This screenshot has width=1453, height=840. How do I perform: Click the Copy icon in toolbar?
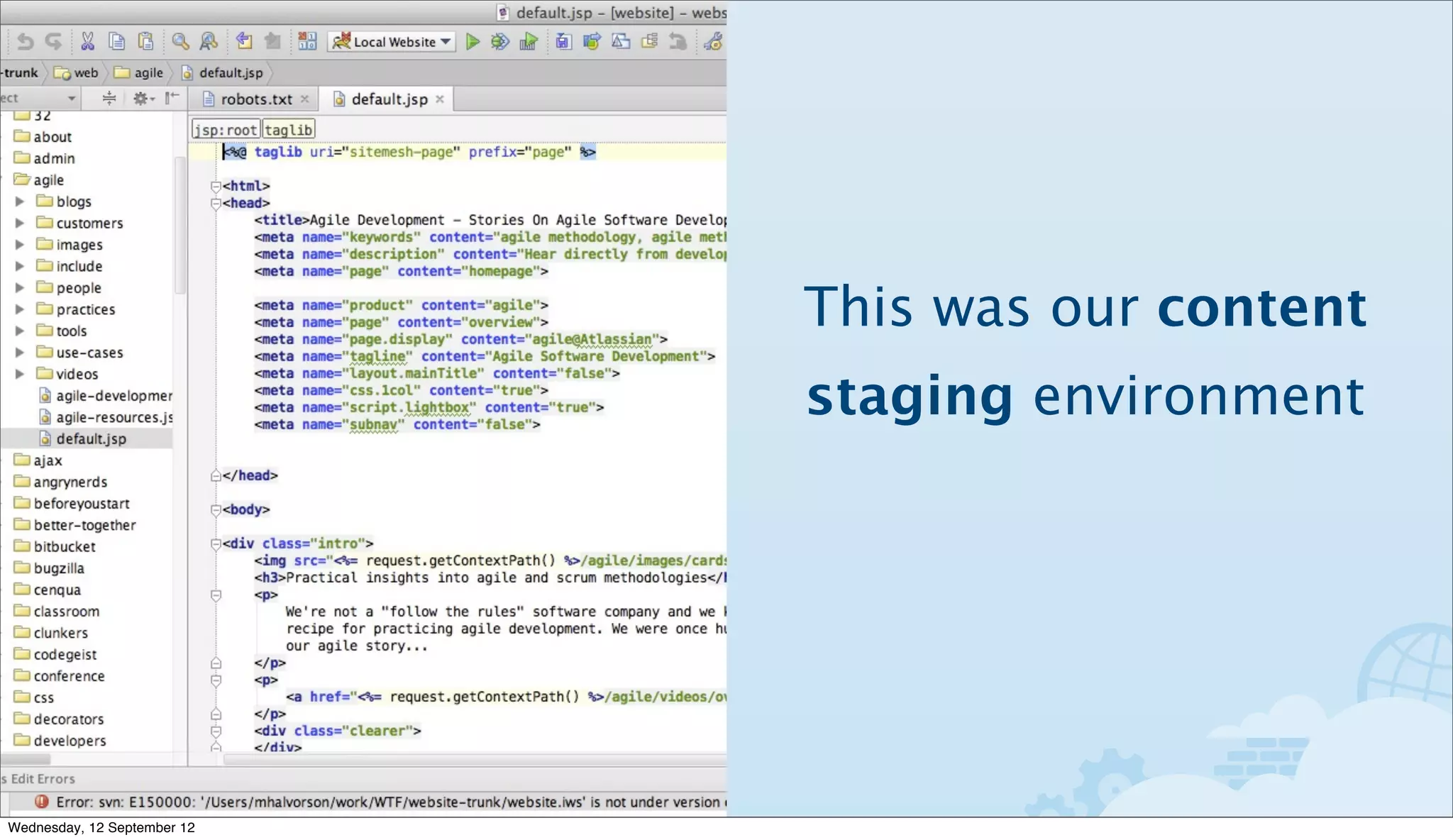tap(117, 42)
